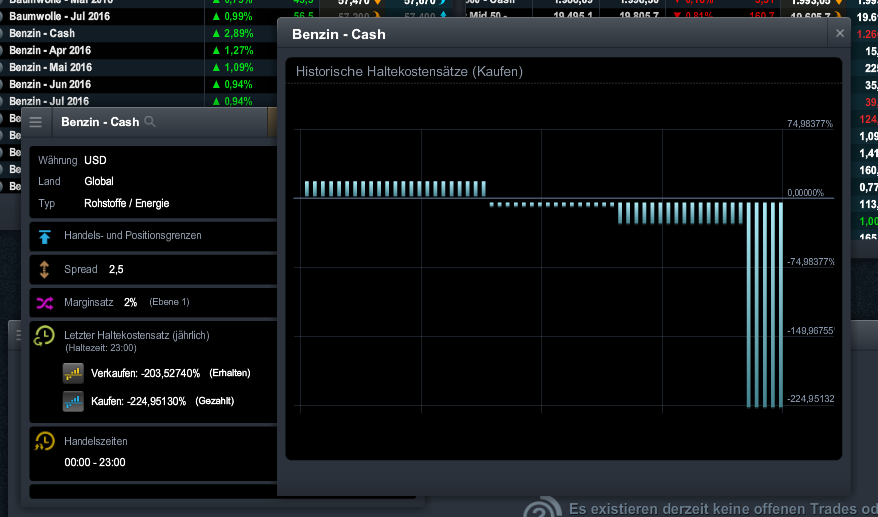Expand the Handelszeiten section heading
This screenshot has width=878, height=517.
point(95,441)
